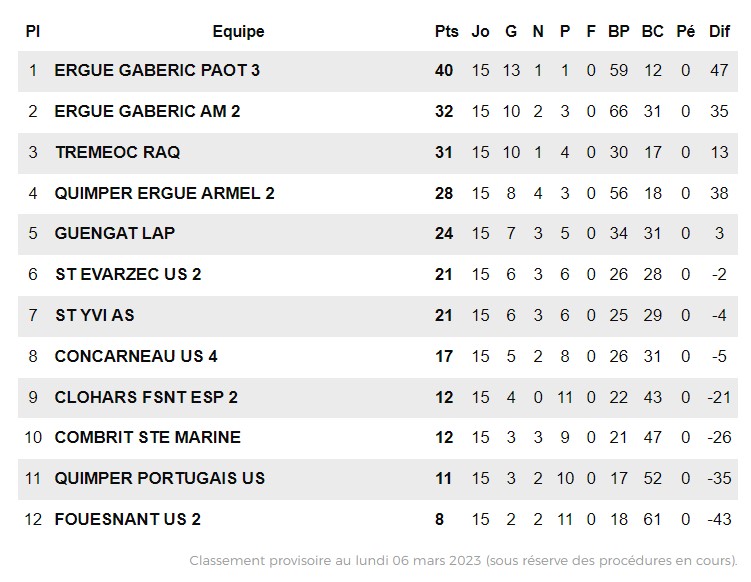Image resolution: width=751 pixels, height=582 pixels.
Task: Click the Classement provisoire footnote text
Action: pos(463,560)
